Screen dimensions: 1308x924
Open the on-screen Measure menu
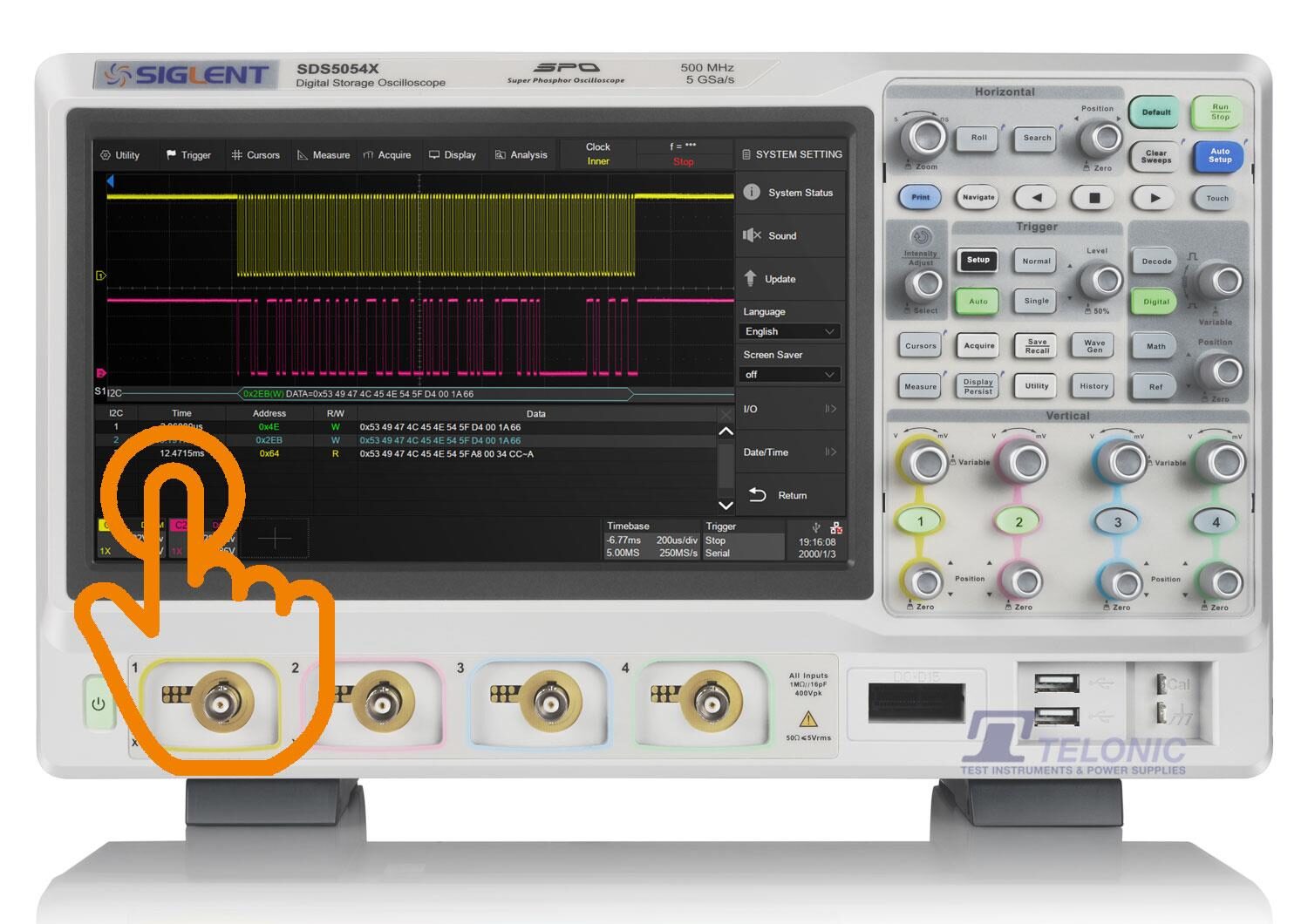[323, 155]
